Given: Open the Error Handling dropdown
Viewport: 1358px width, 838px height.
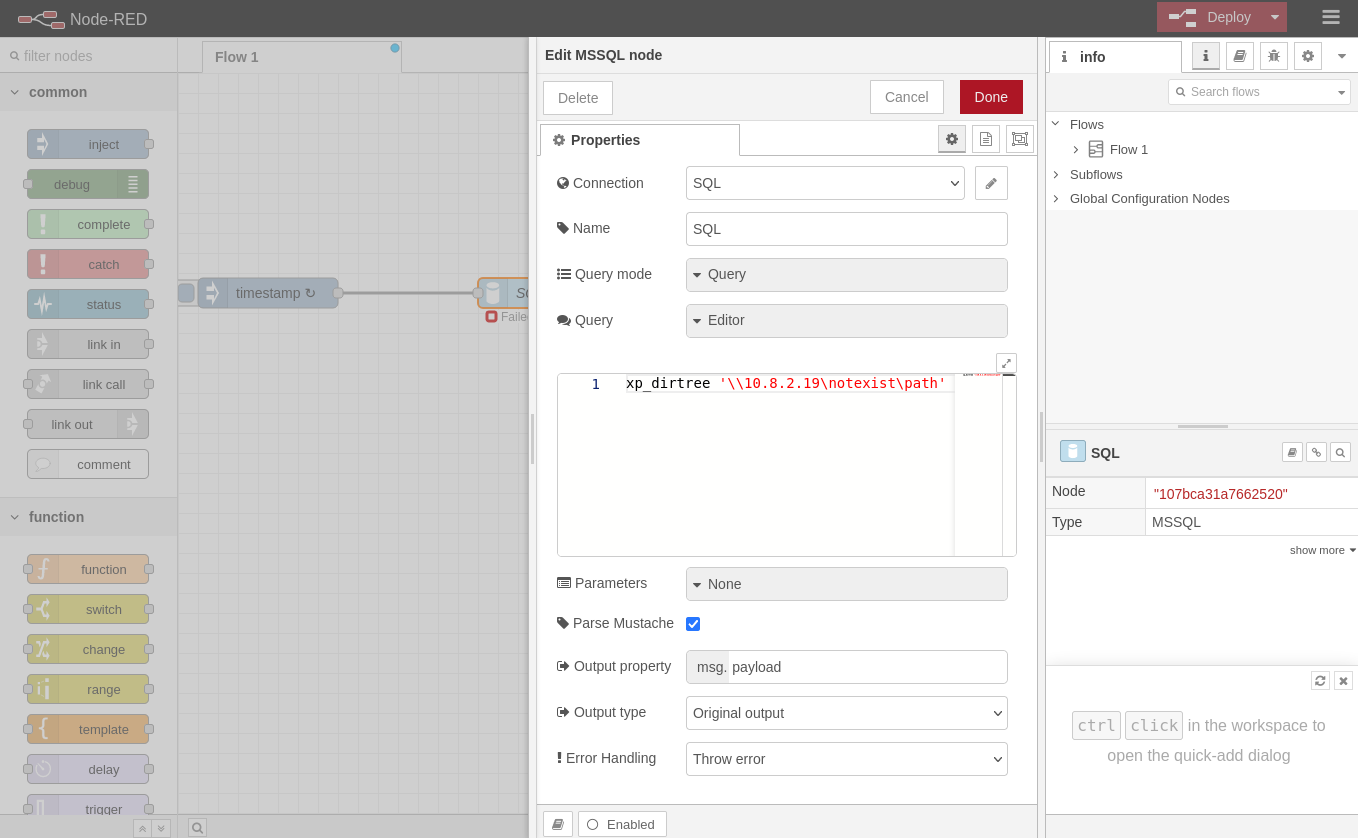Looking at the screenshot, I should [x=847, y=759].
